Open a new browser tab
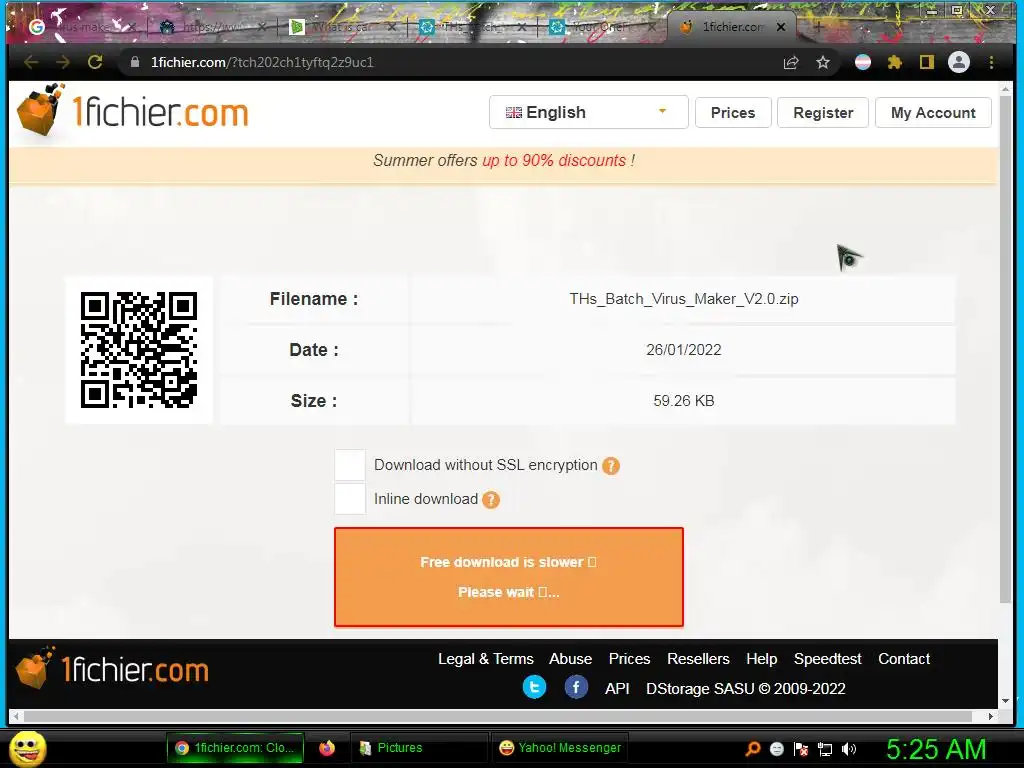This screenshot has width=1024, height=768. click(818, 27)
